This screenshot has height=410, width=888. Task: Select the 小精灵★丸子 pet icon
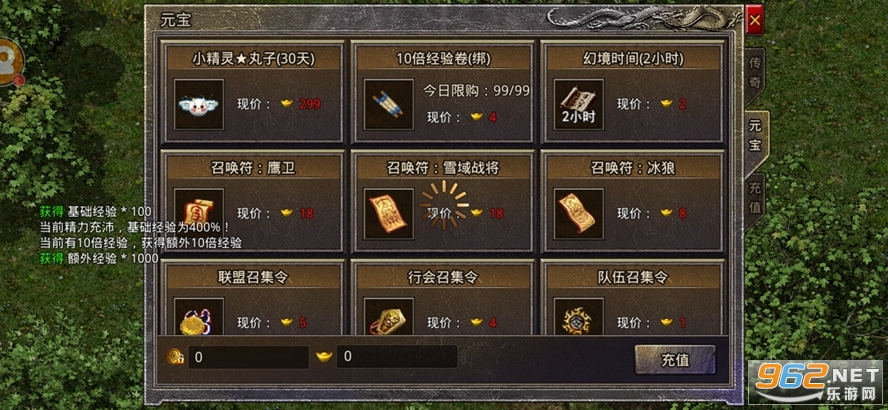(x=199, y=105)
